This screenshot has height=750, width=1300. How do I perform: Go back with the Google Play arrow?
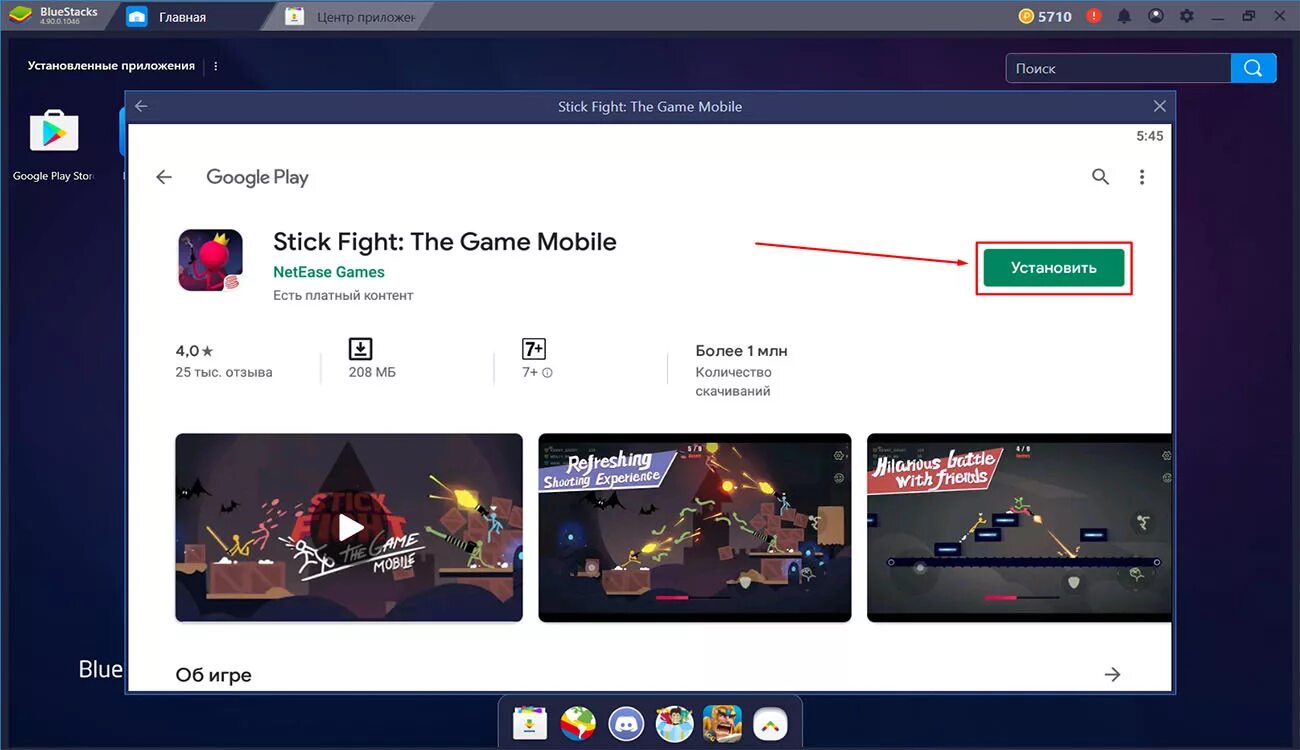[x=164, y=177]
